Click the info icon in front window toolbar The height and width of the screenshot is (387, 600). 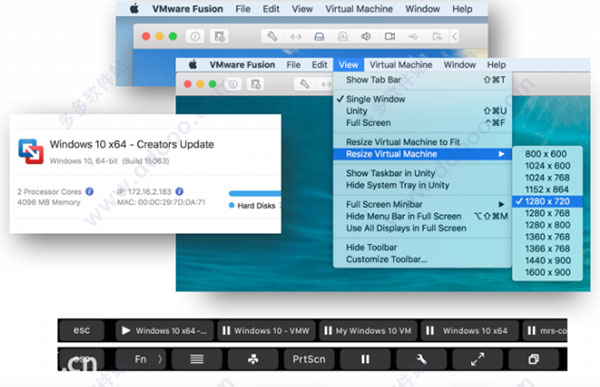coord(233,84)
